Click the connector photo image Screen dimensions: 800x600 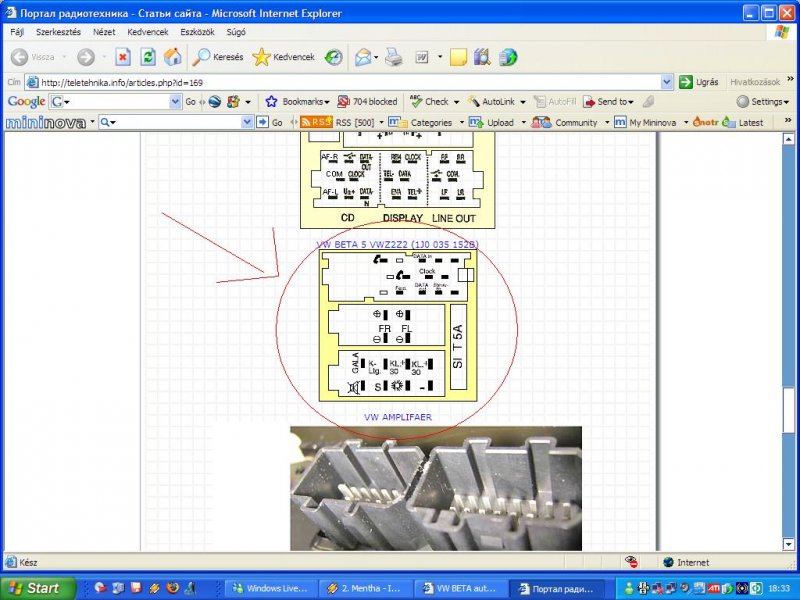coord(436,488)
